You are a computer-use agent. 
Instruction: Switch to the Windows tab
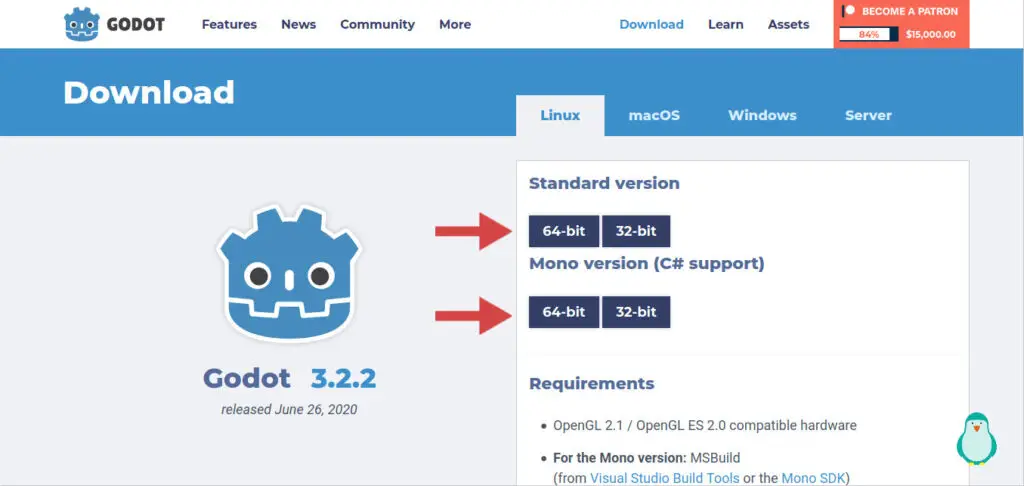pyautogui.click(x=762, y=116)
